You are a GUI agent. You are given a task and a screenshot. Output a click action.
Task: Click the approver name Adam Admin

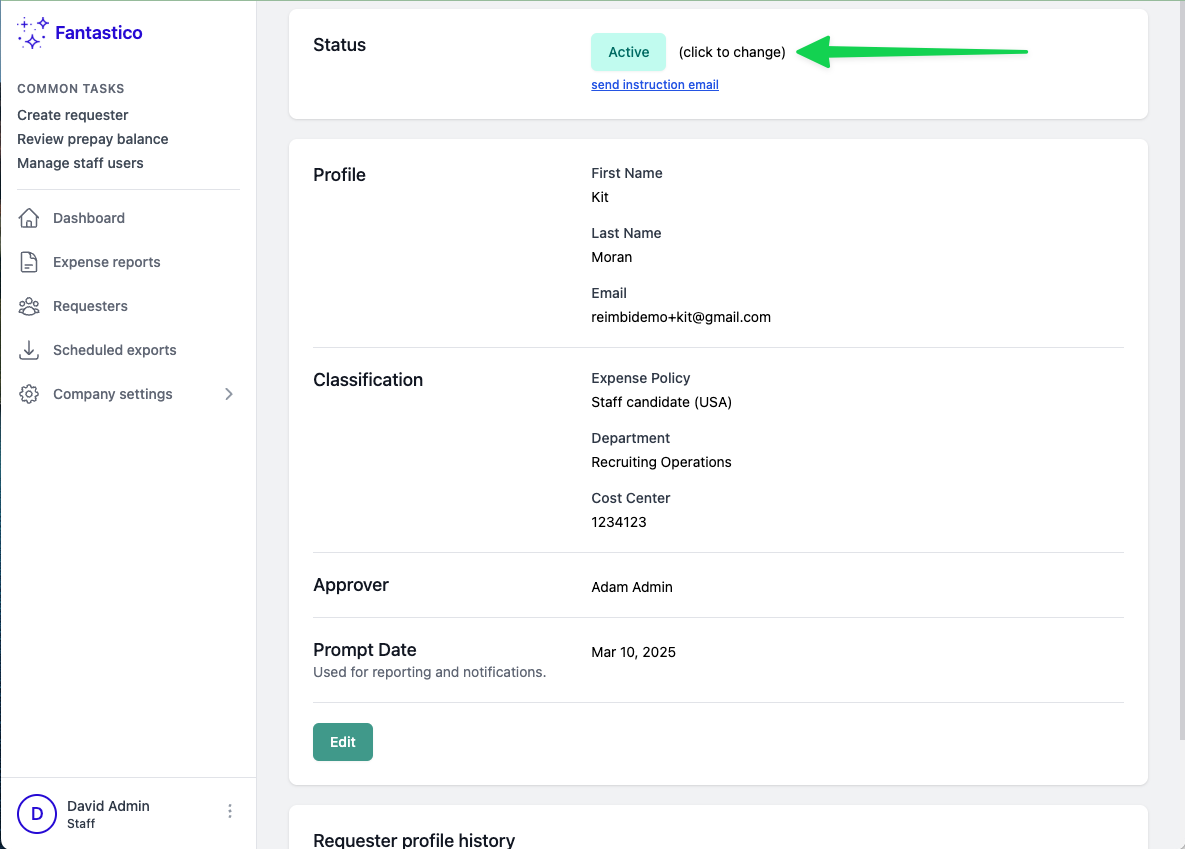632,587
